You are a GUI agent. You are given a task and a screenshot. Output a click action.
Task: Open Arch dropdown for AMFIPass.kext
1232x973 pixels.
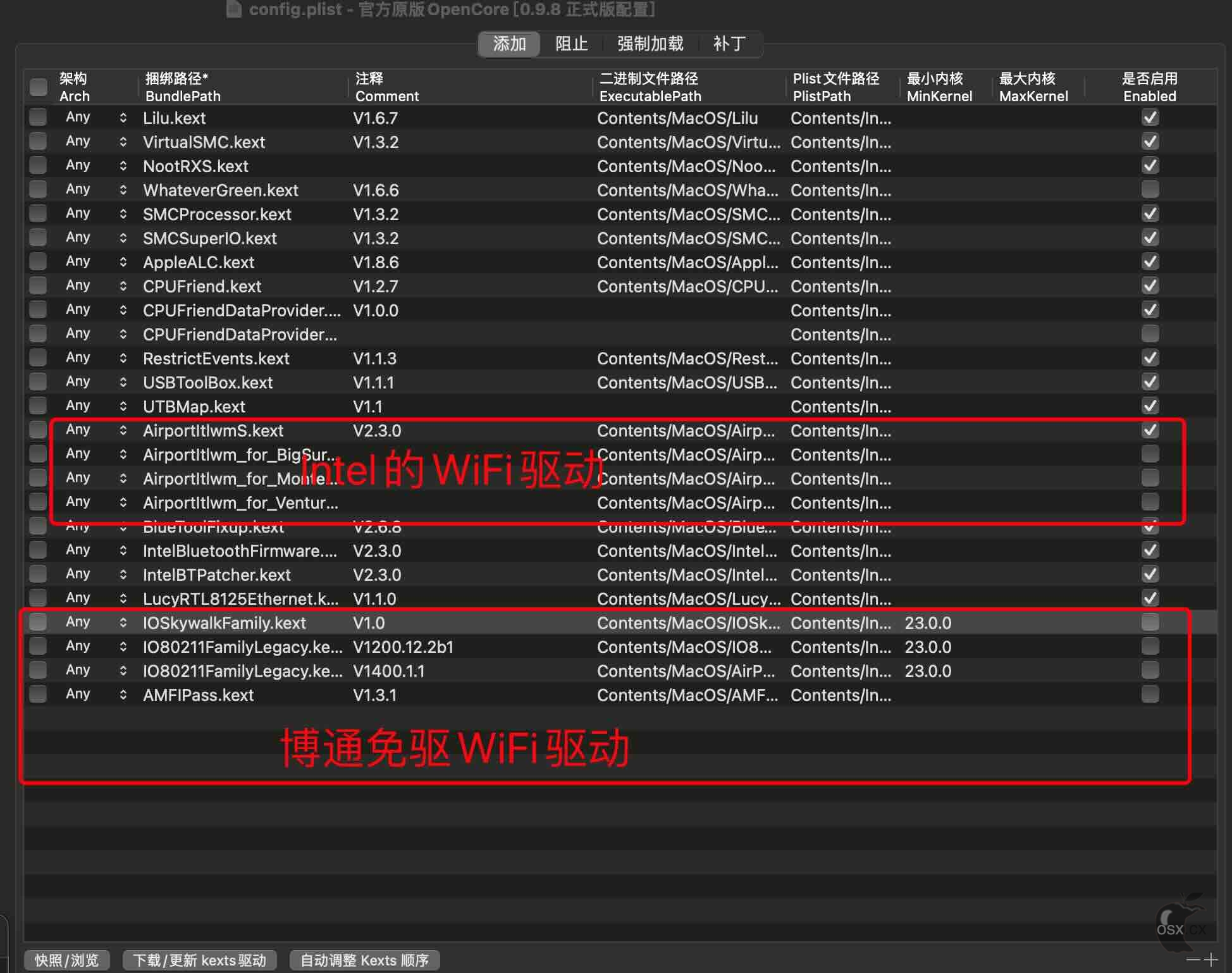point(123,695)
